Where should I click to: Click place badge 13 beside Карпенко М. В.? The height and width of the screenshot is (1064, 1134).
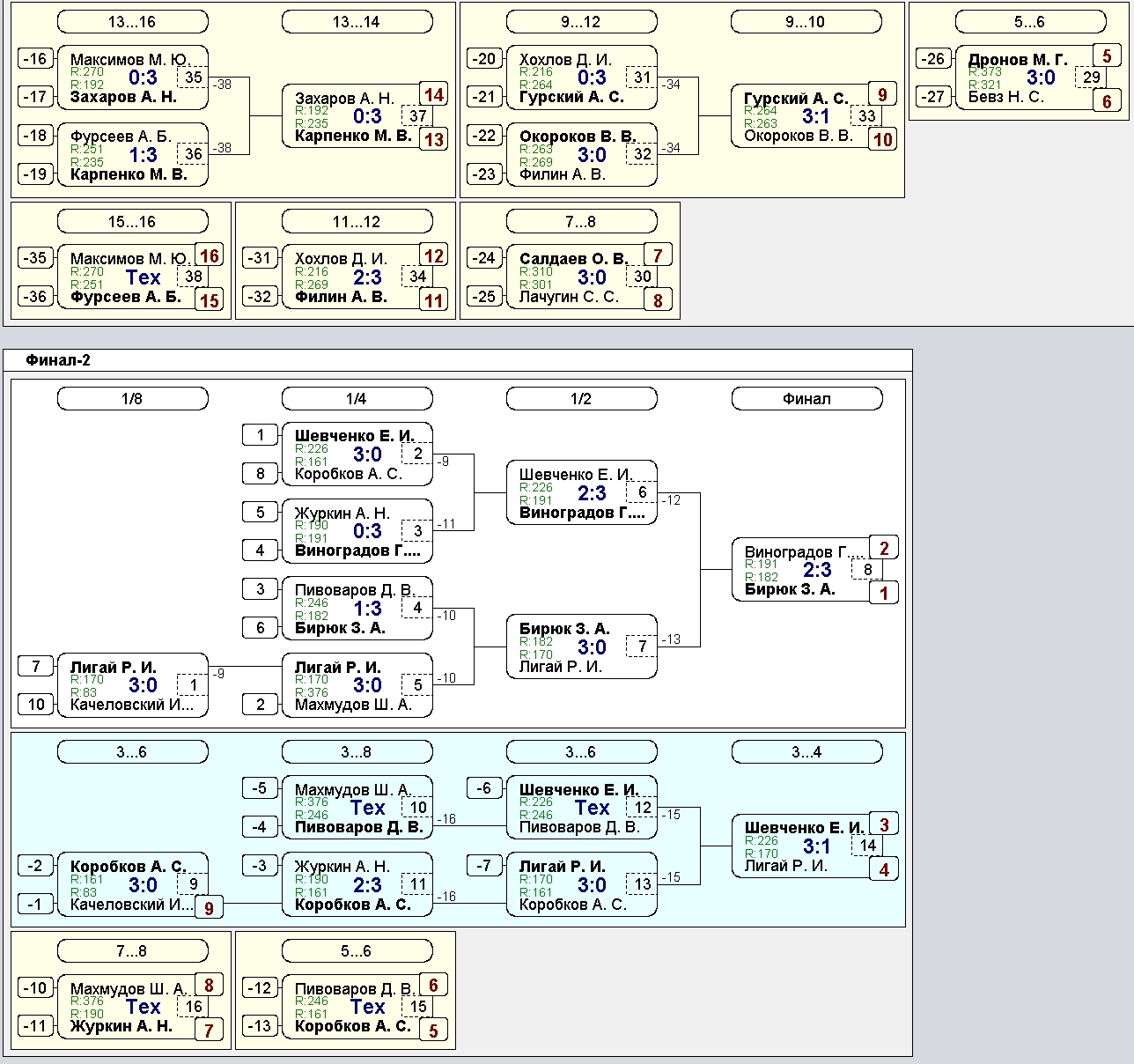433,139
